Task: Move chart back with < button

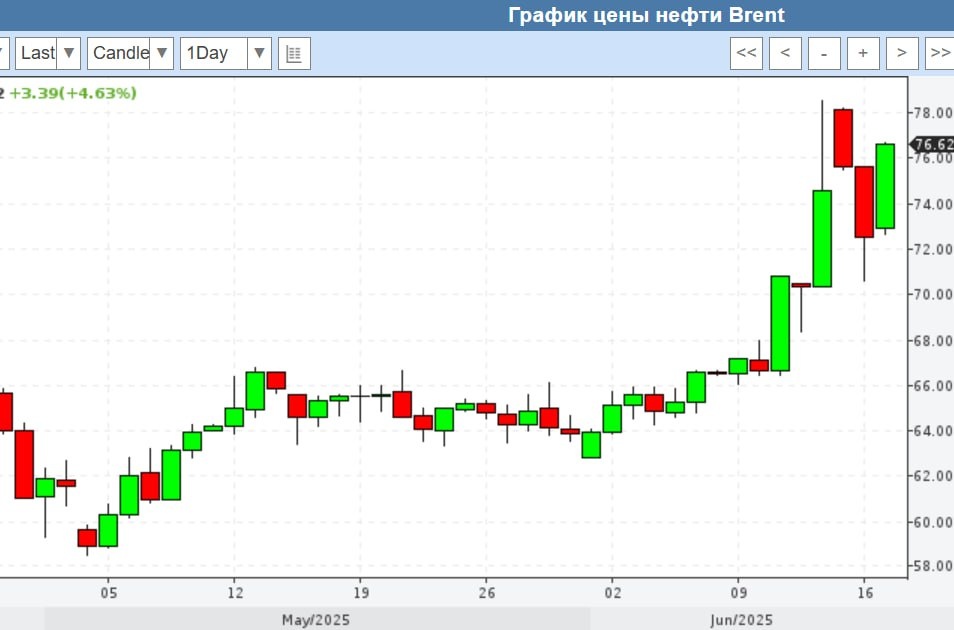Action: click(x=785, y=53)
